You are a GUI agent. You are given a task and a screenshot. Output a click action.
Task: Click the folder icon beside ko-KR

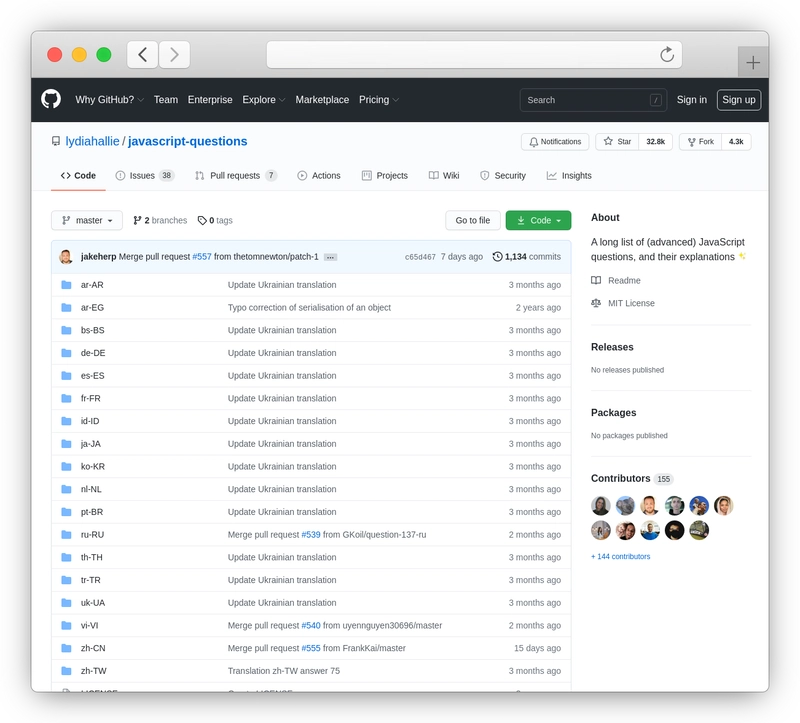(66, 466)
